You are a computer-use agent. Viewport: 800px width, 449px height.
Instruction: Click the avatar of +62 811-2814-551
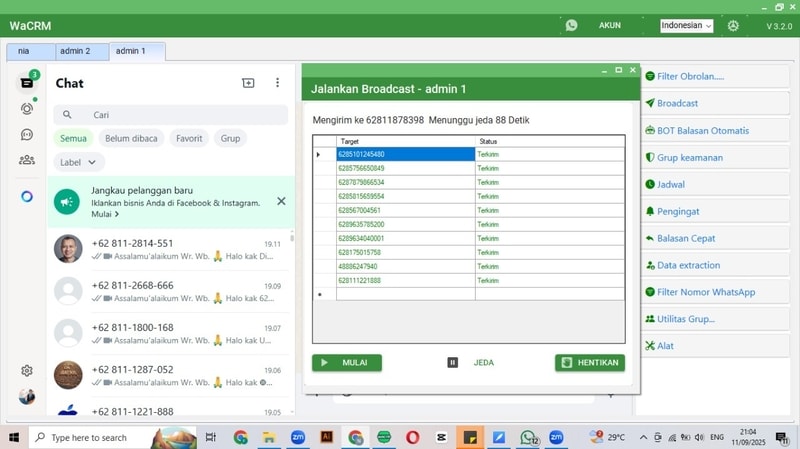68,249
